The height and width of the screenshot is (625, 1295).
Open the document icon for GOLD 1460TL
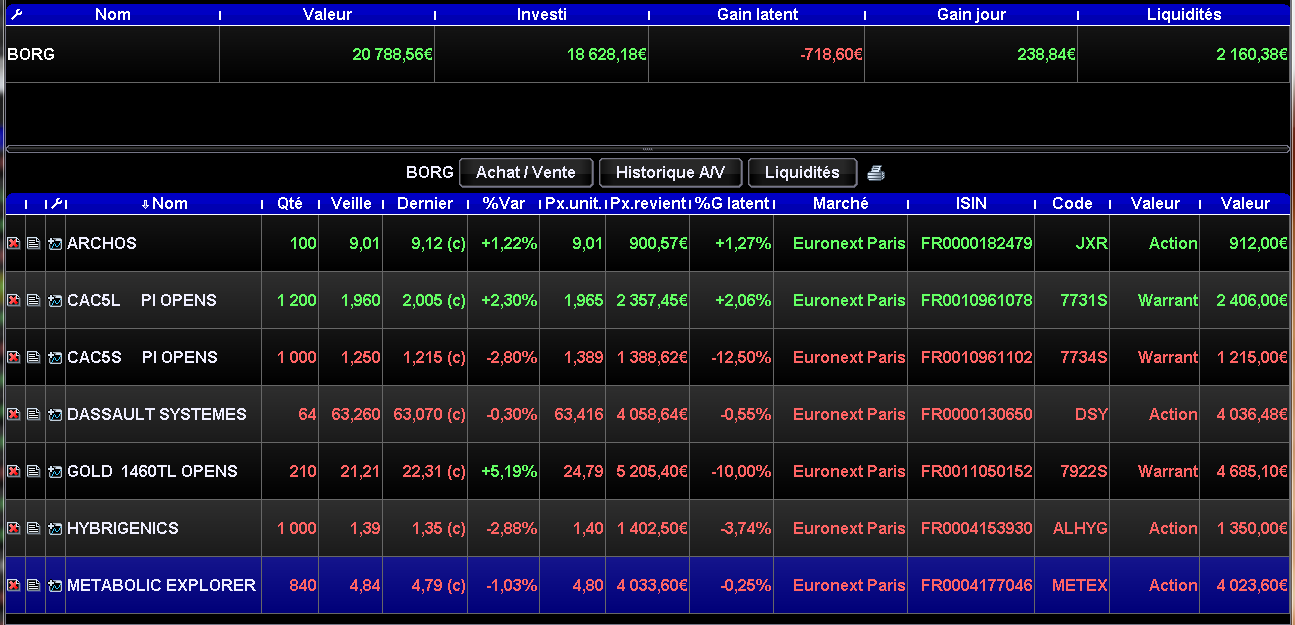[34, 471]
